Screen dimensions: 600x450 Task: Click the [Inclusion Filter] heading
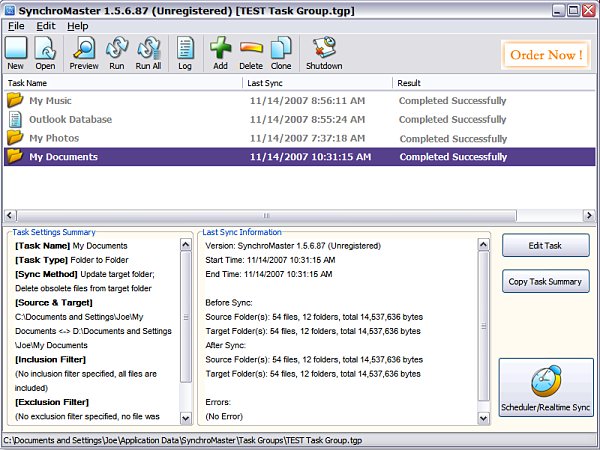50,360
